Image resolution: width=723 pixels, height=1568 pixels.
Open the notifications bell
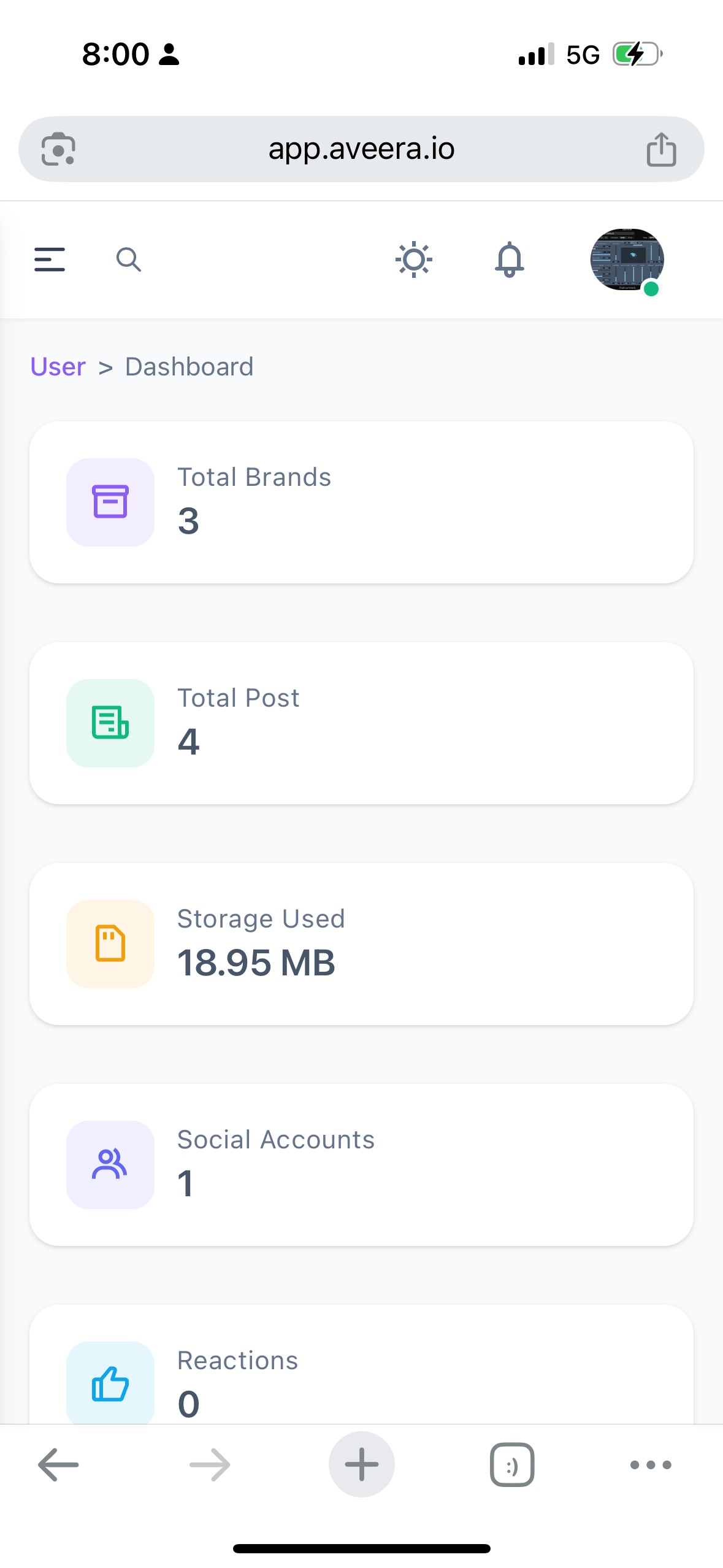pyautogui.click(x=510, y=259)
